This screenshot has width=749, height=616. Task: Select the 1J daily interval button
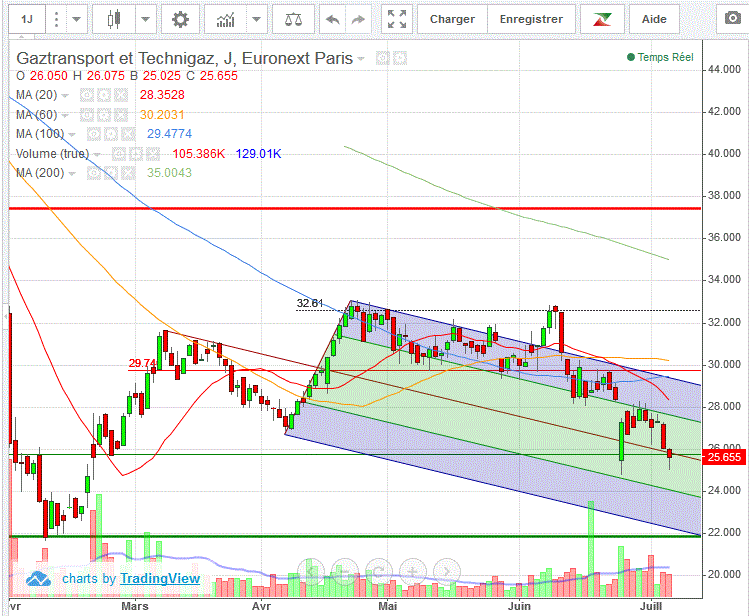(27, 20)
